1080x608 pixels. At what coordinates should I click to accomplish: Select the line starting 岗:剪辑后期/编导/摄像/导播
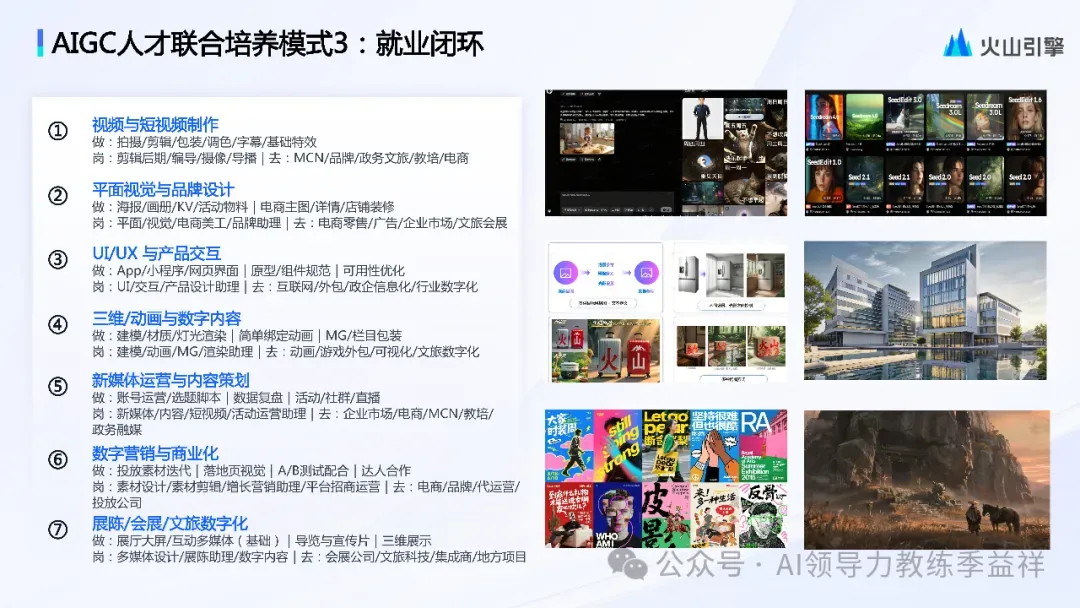280,158
